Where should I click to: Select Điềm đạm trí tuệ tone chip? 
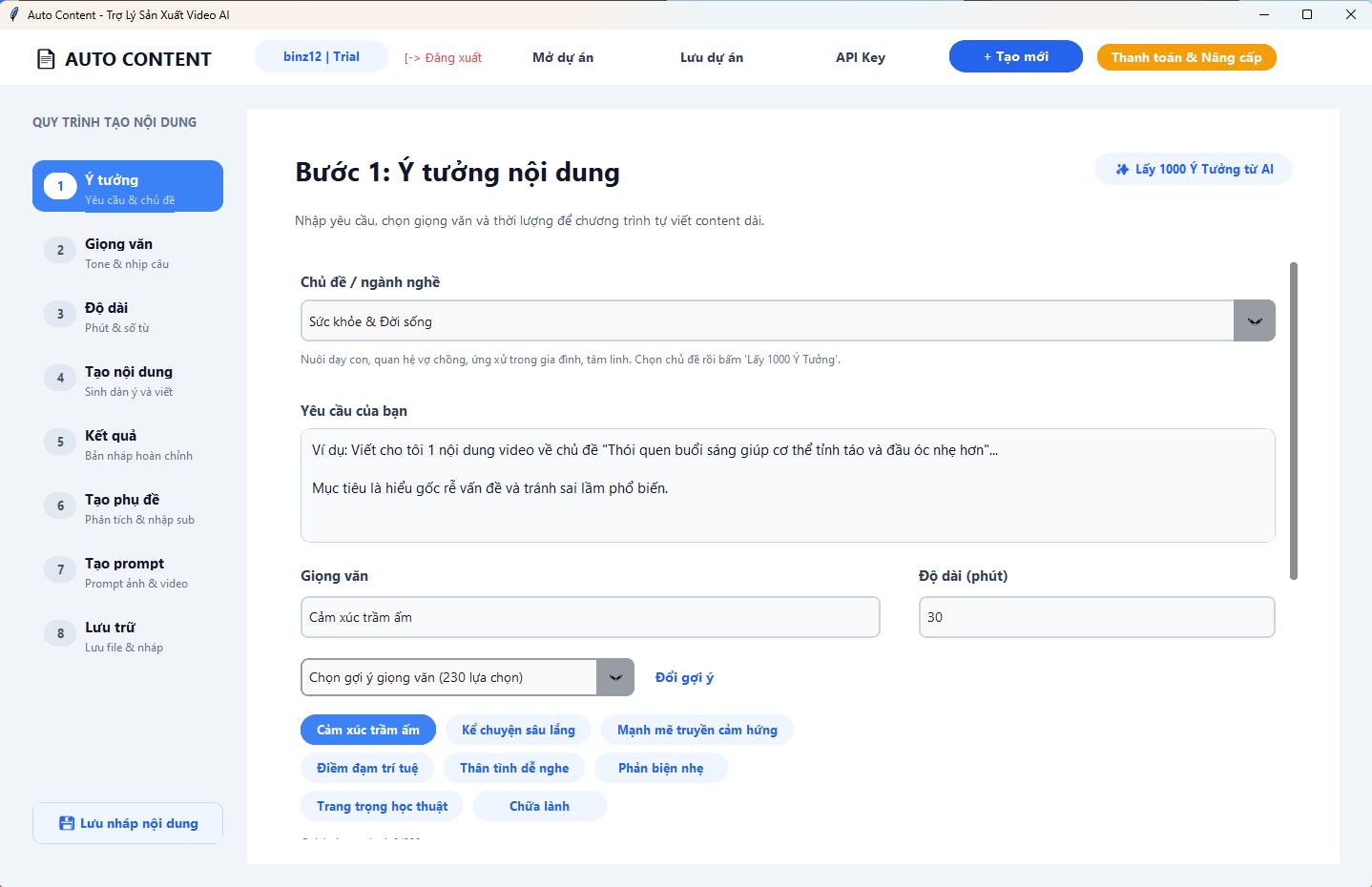coord(367,768)
